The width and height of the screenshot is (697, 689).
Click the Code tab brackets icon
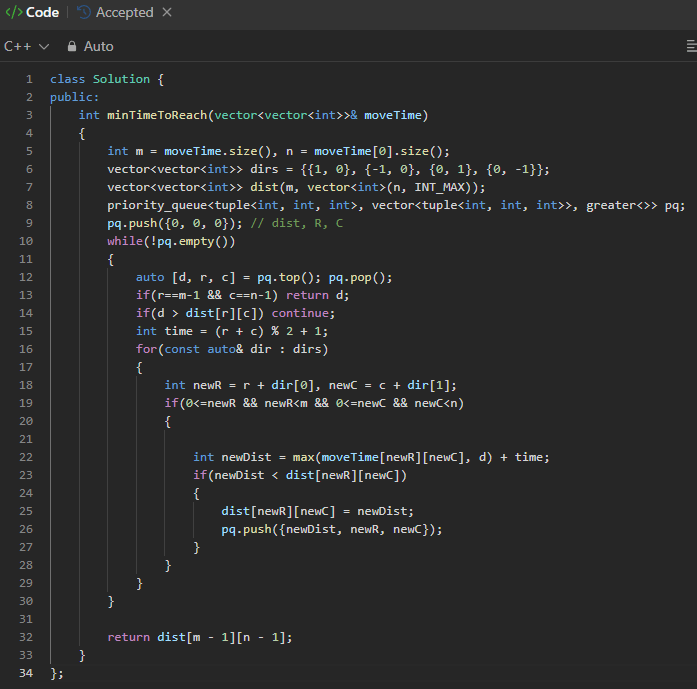14,13
